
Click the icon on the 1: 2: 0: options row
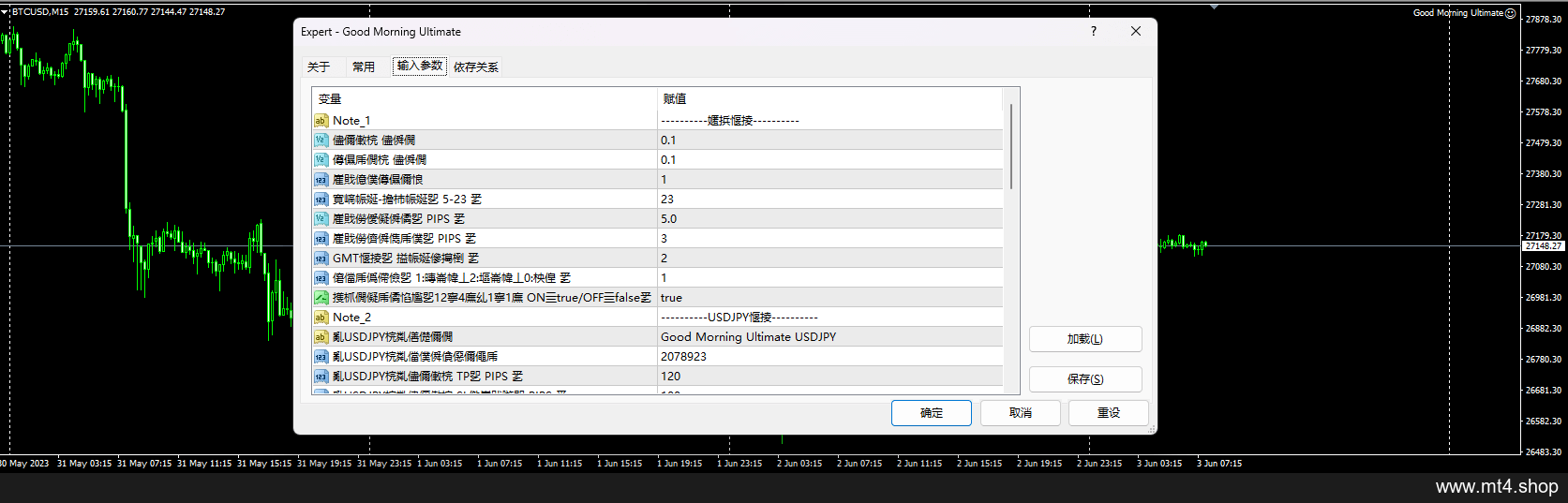(x=321, y=277)
